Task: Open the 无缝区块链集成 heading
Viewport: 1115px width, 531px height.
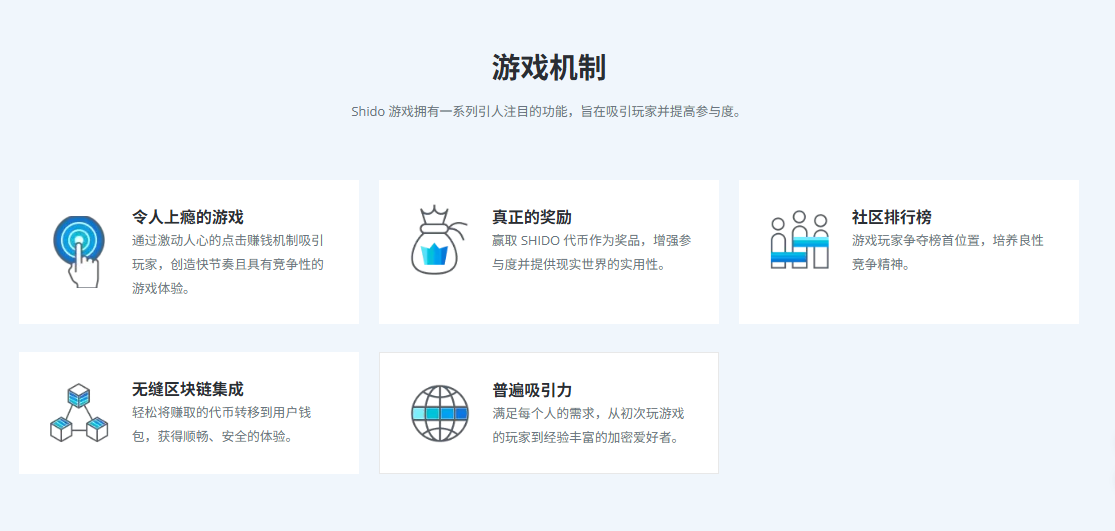Action: point(188,389)
